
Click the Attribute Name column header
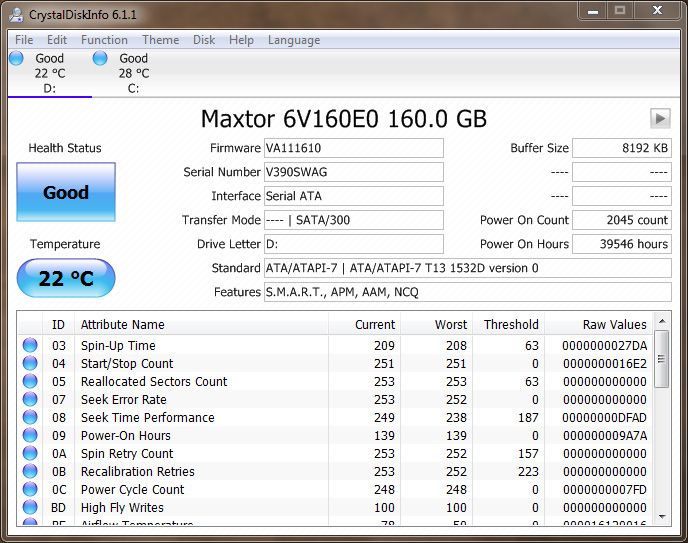[201, 325]
